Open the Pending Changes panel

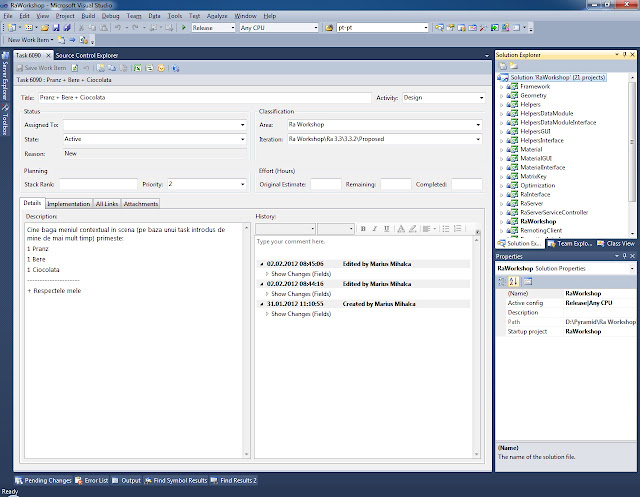coord(43,481)
